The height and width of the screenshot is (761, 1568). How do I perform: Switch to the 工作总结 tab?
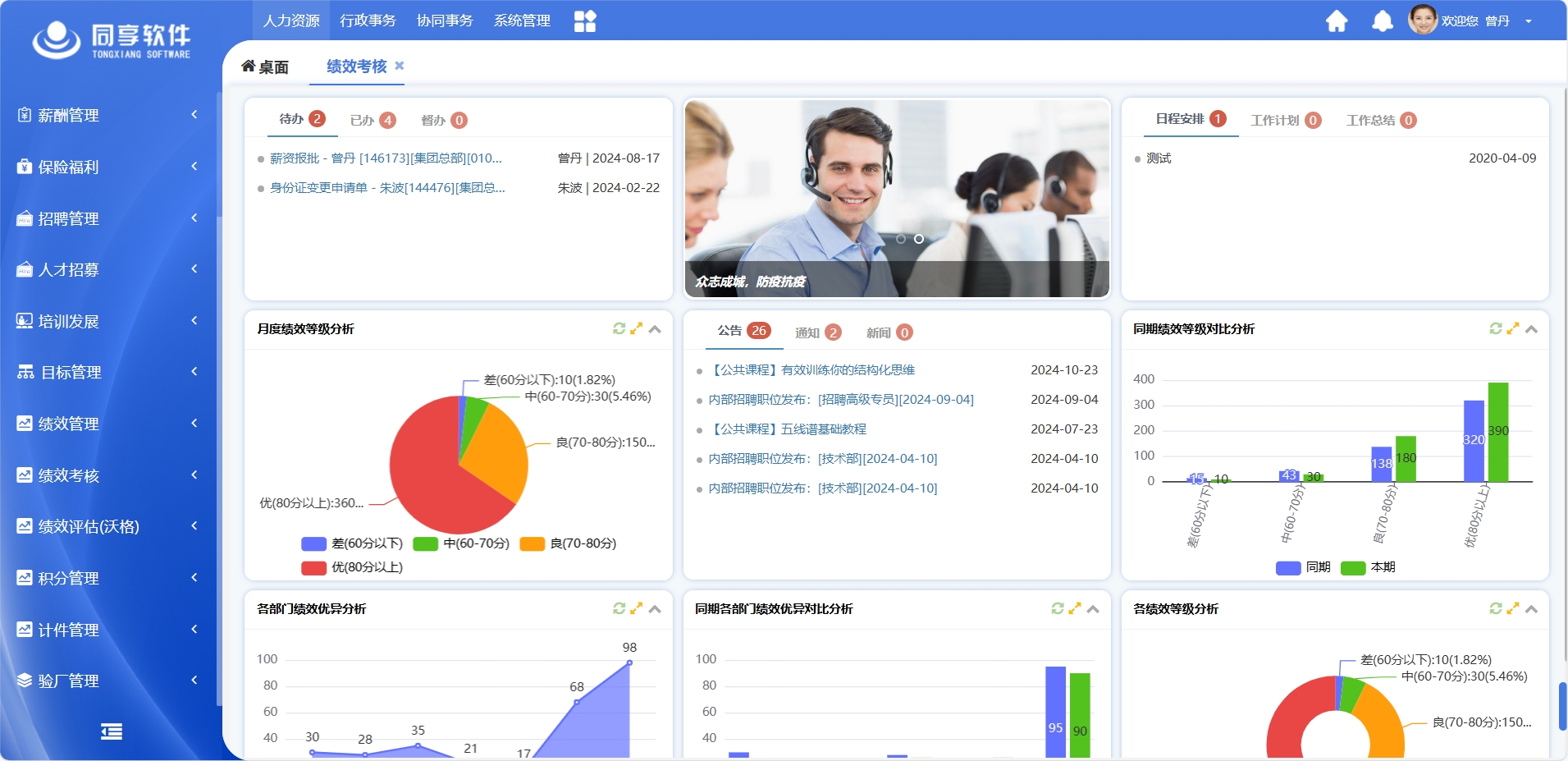(1382, 120)
